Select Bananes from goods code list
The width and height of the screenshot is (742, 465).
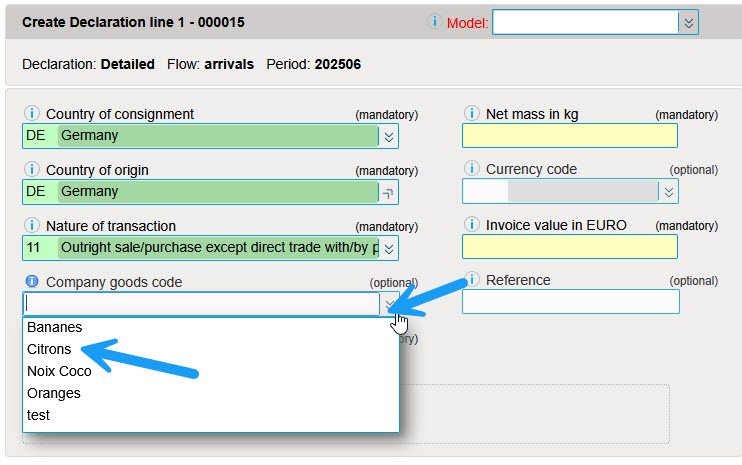(x=55, y=327)
